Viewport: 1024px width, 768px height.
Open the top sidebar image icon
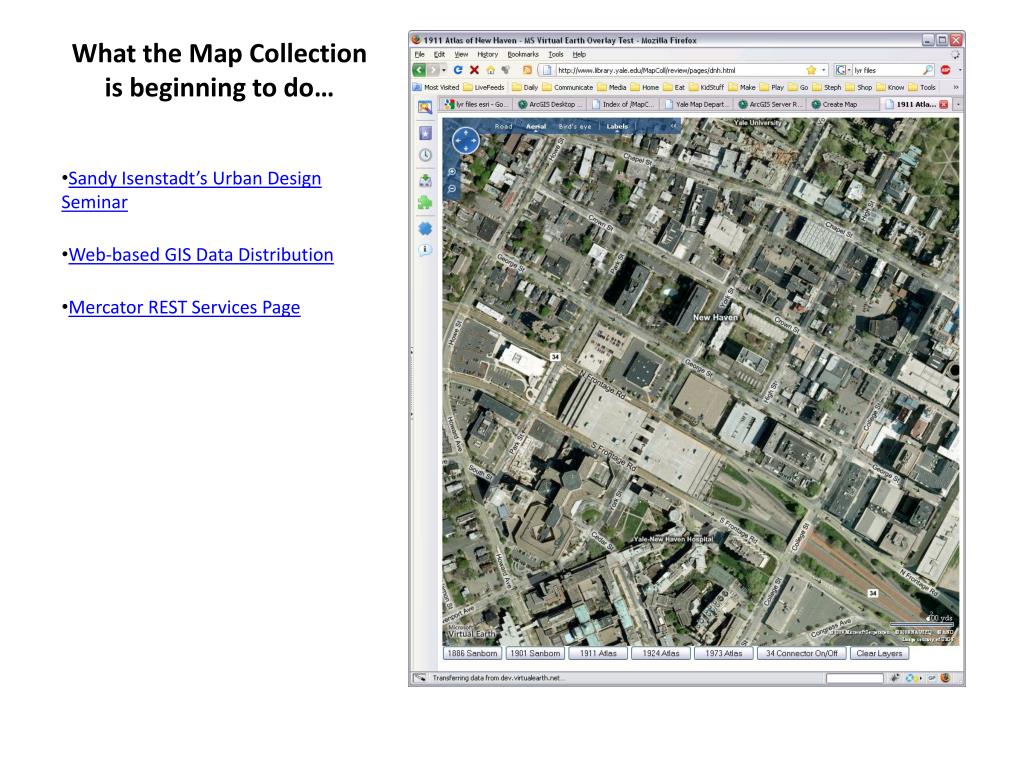click(425, 108)
